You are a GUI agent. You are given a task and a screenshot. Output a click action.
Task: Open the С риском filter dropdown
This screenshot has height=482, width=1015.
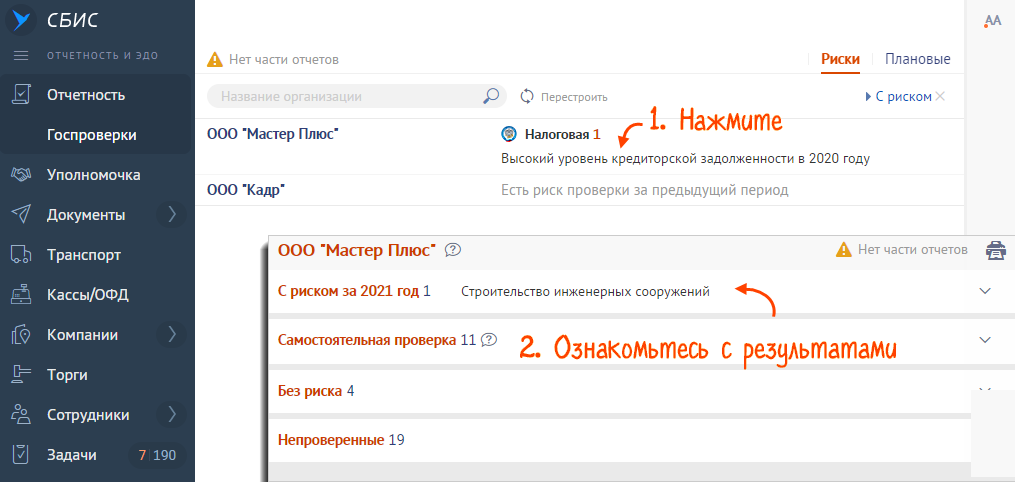coord(898,96)
